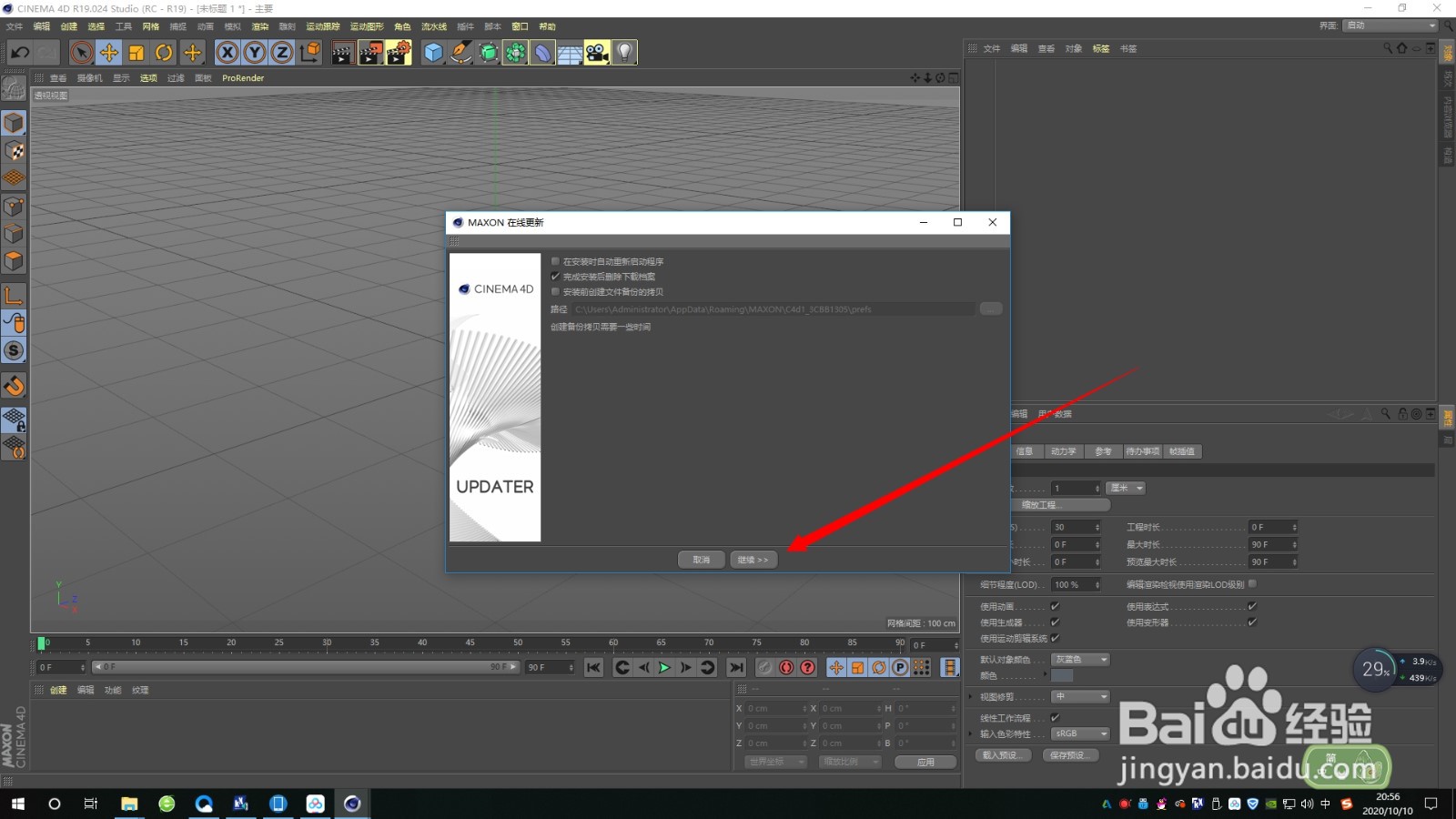
Task: Toggle the X axis lock
Action: [x=227, y=53]
